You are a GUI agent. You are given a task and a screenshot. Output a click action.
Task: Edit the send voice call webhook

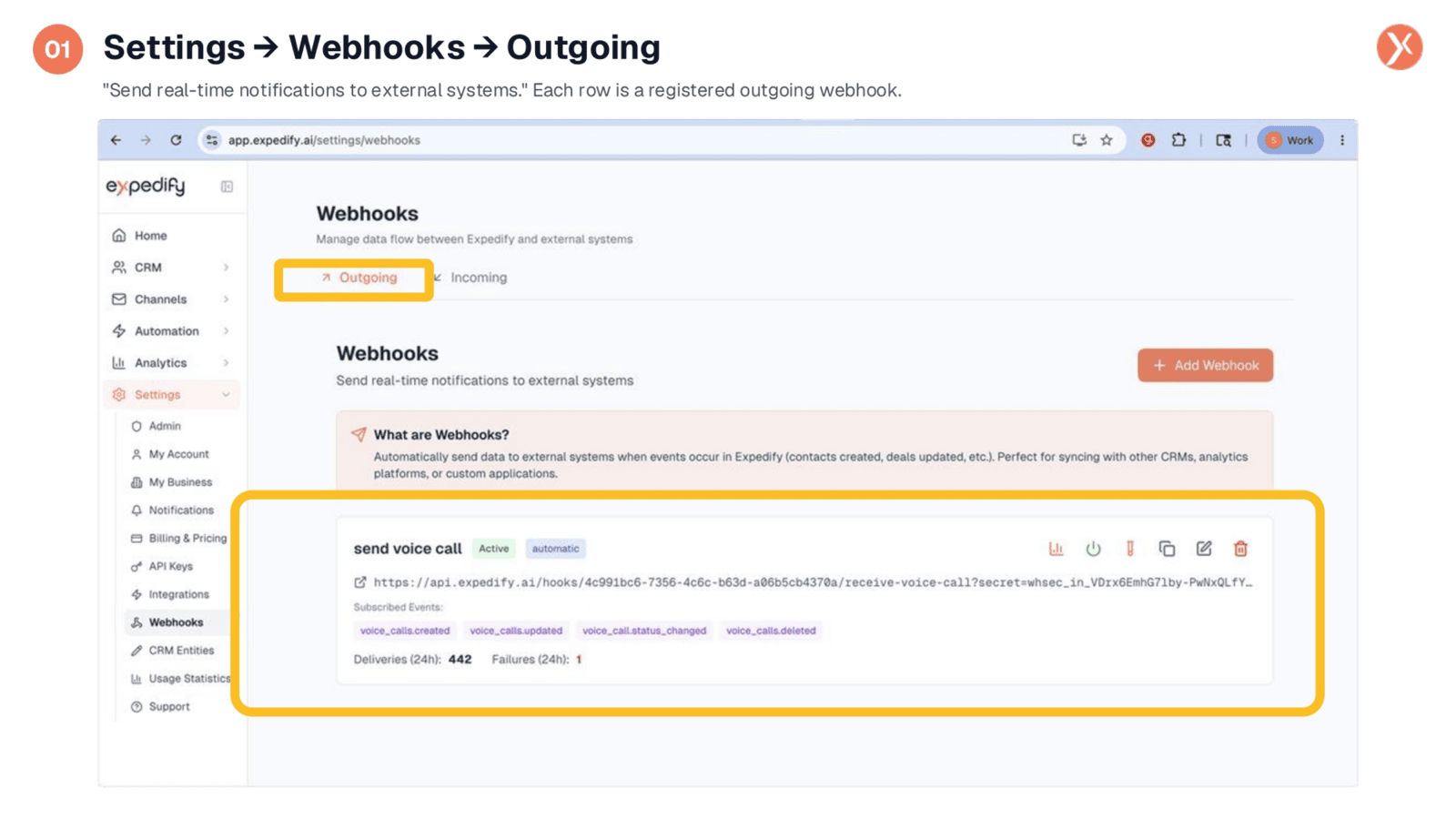[1204, 549]
